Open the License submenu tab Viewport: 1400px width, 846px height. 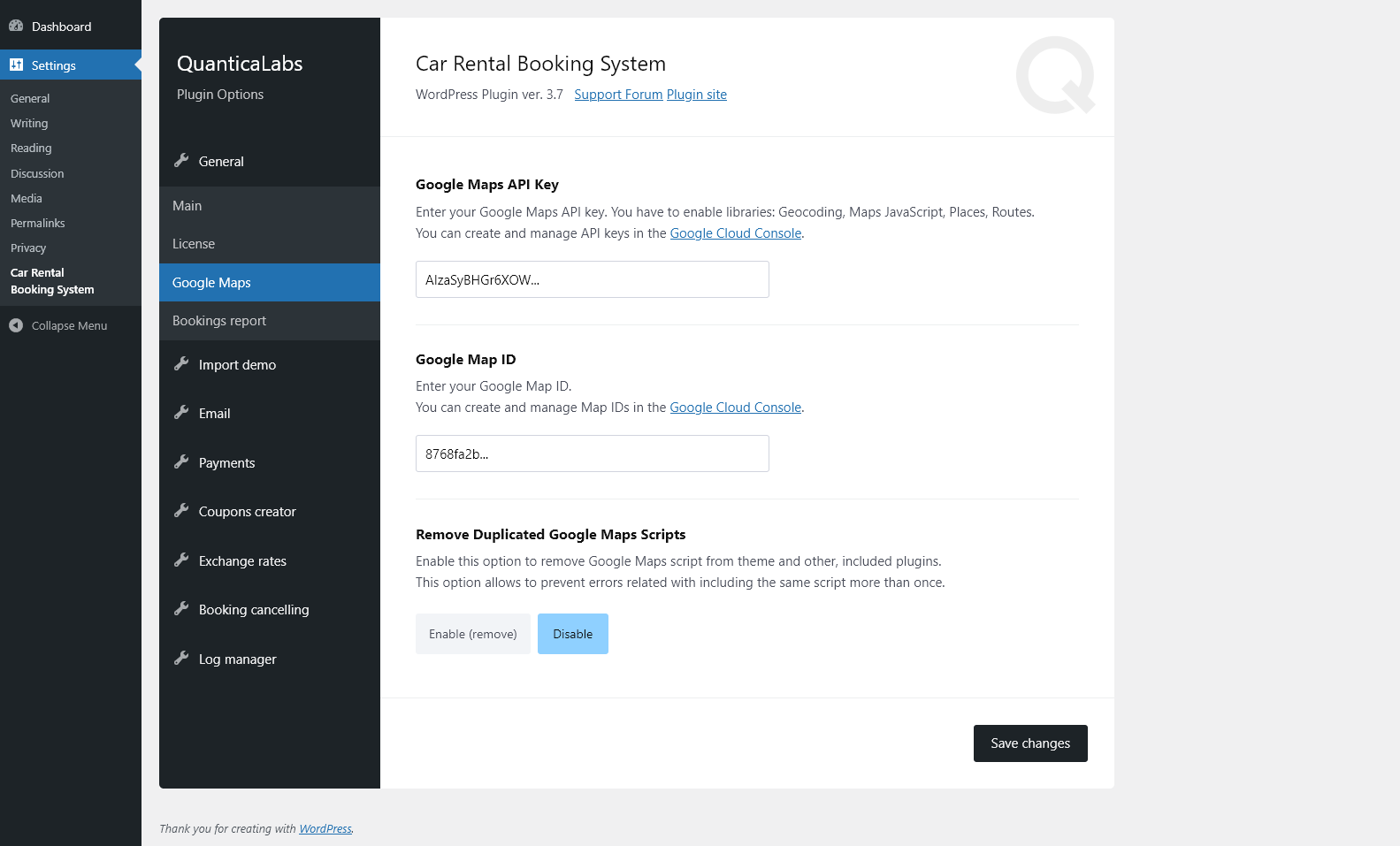tap(194, 244)
